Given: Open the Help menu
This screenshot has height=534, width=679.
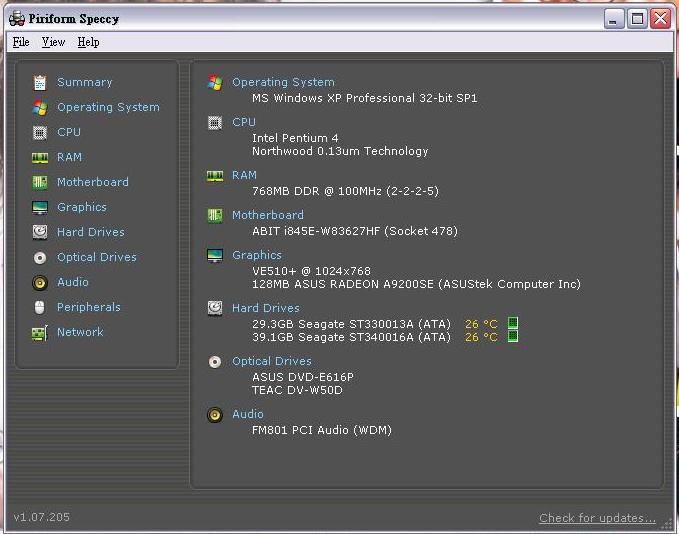Looking at the screenshot, I should tap(88, 42).
